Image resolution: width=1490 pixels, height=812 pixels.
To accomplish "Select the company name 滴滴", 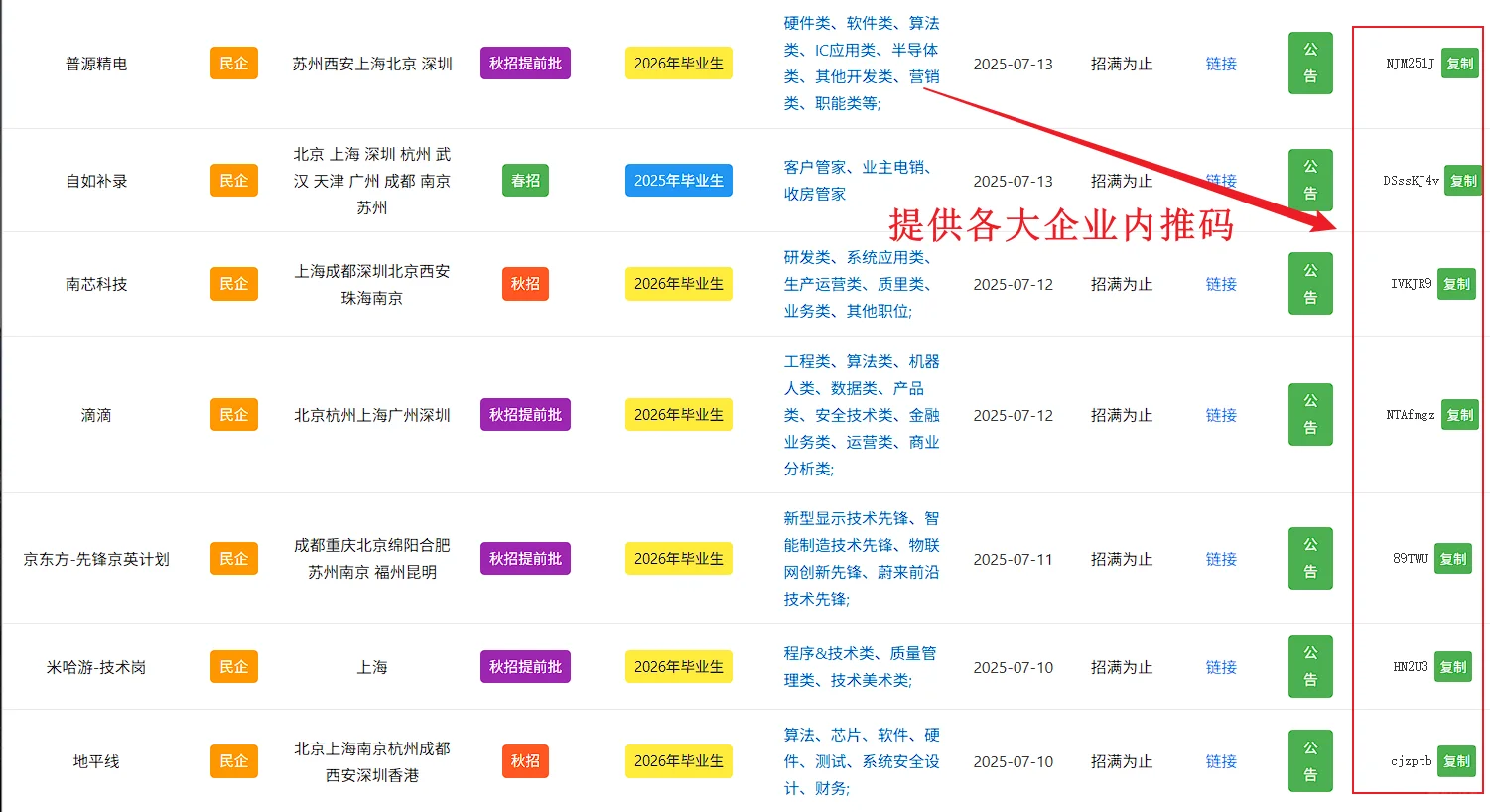I will (96, 415).
